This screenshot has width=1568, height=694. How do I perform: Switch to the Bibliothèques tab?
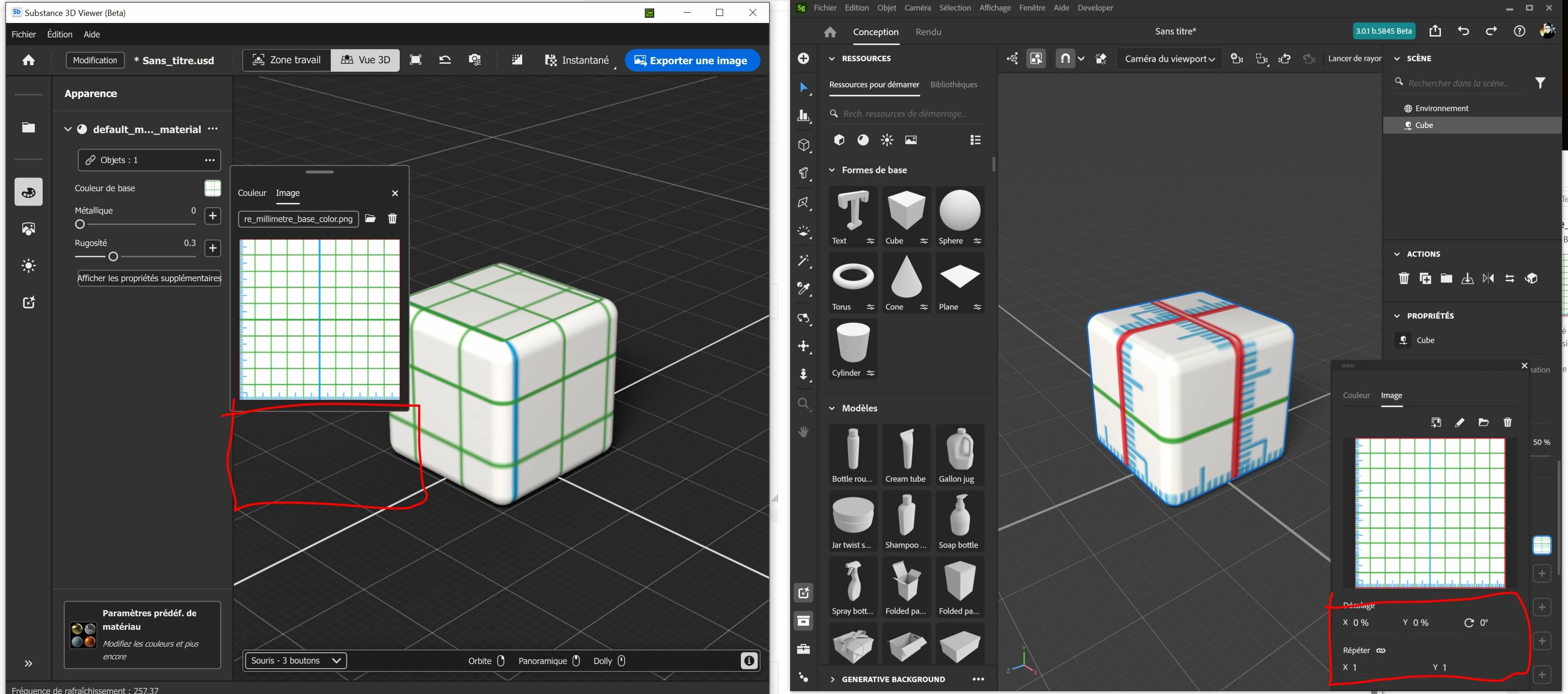(x=953, y=85)
